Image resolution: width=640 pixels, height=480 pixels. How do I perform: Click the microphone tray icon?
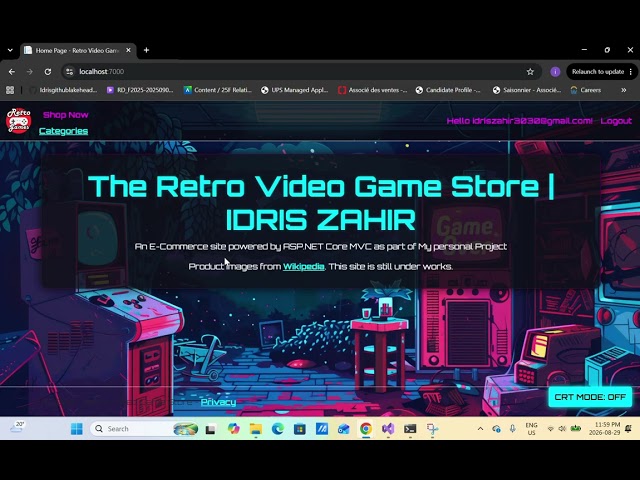(x=512, y=429)
